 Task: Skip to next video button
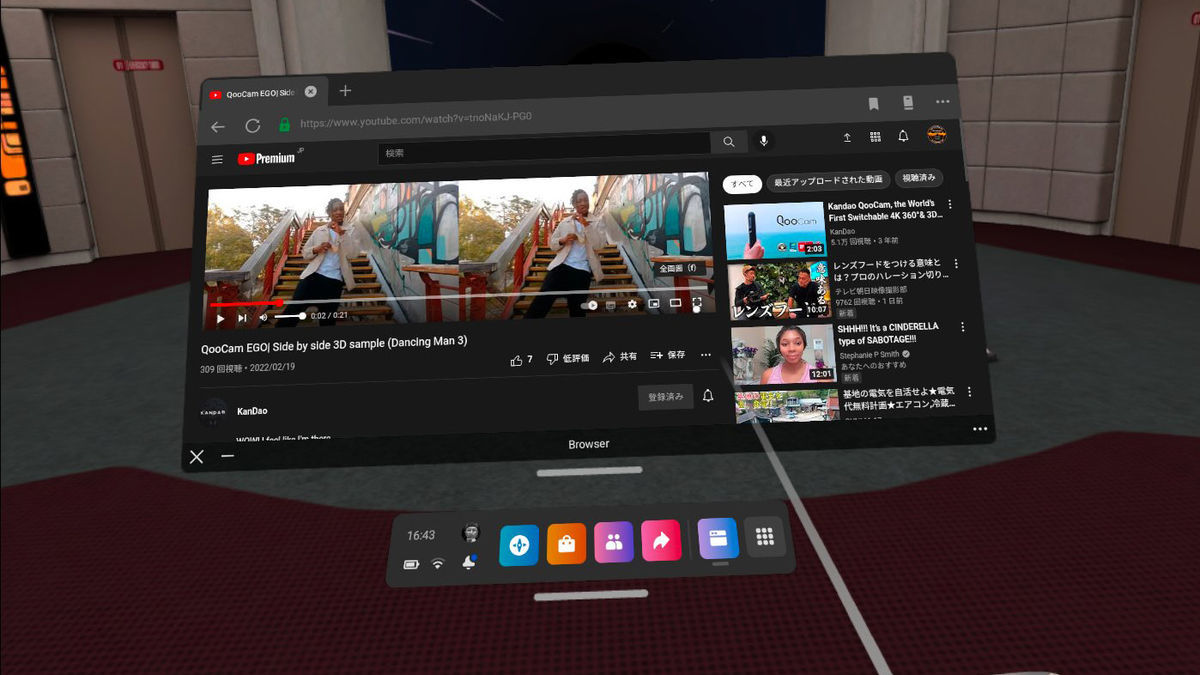(x=242, y=318)
